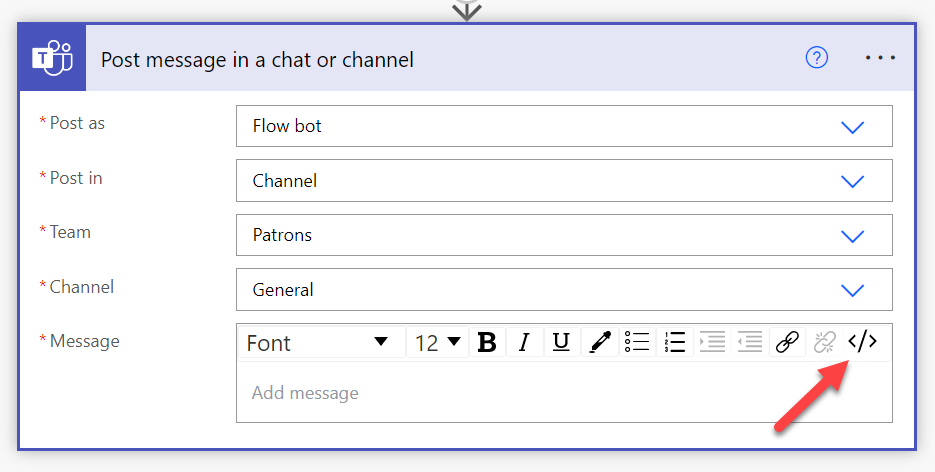Click the insert link icon
Image resolution: width=935 pixels, height=472 pixels.
(x=787, y=342)
